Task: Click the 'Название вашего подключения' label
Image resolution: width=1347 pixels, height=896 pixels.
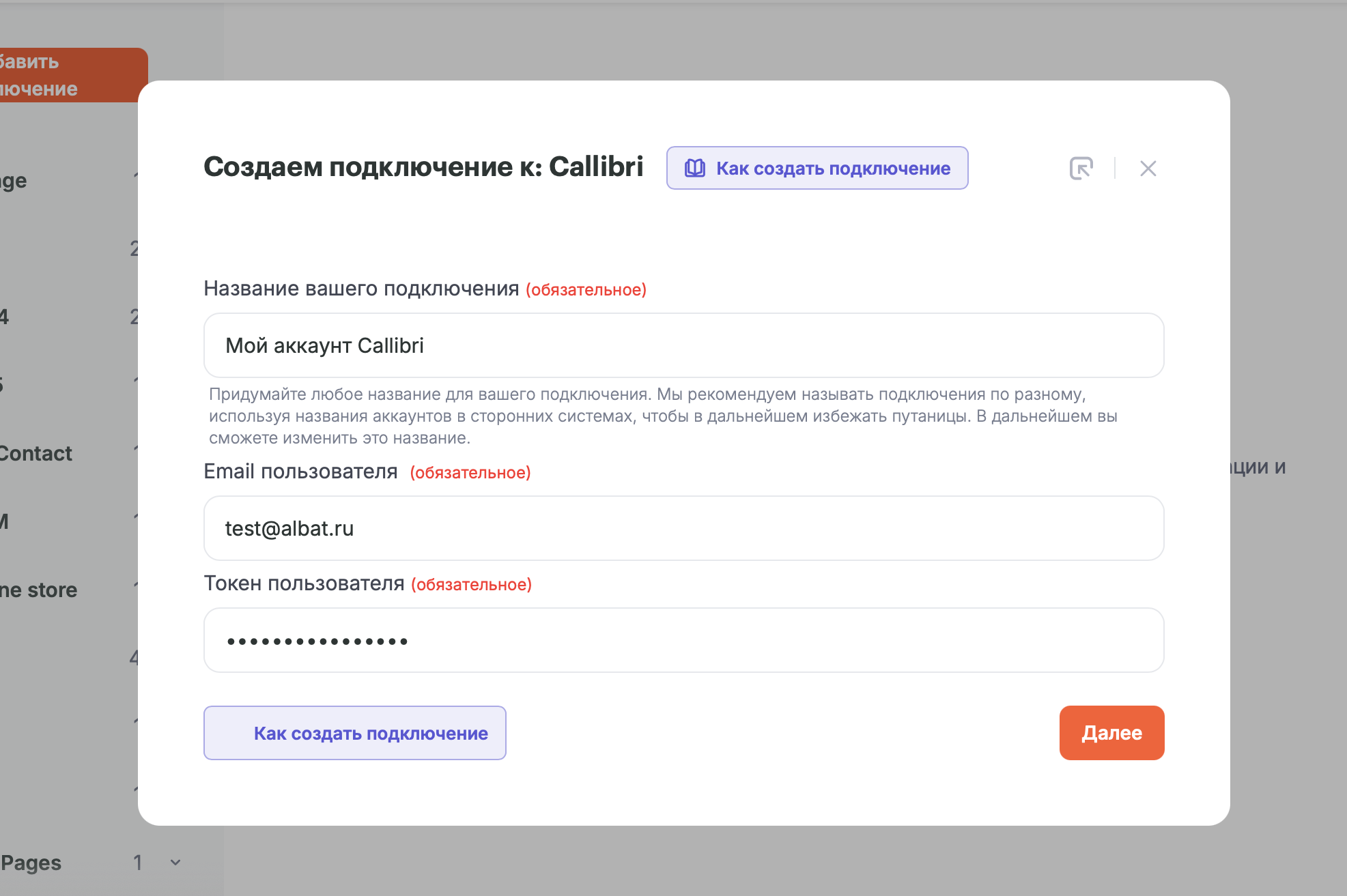Action: coord(361,289)
